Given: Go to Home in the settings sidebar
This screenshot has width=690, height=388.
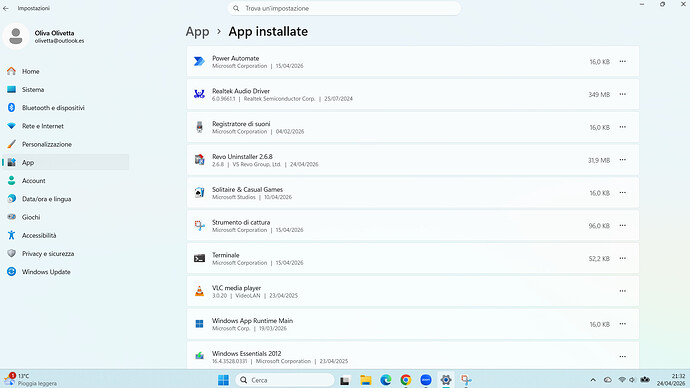Looking at the screenshot, I should [66, 71].
